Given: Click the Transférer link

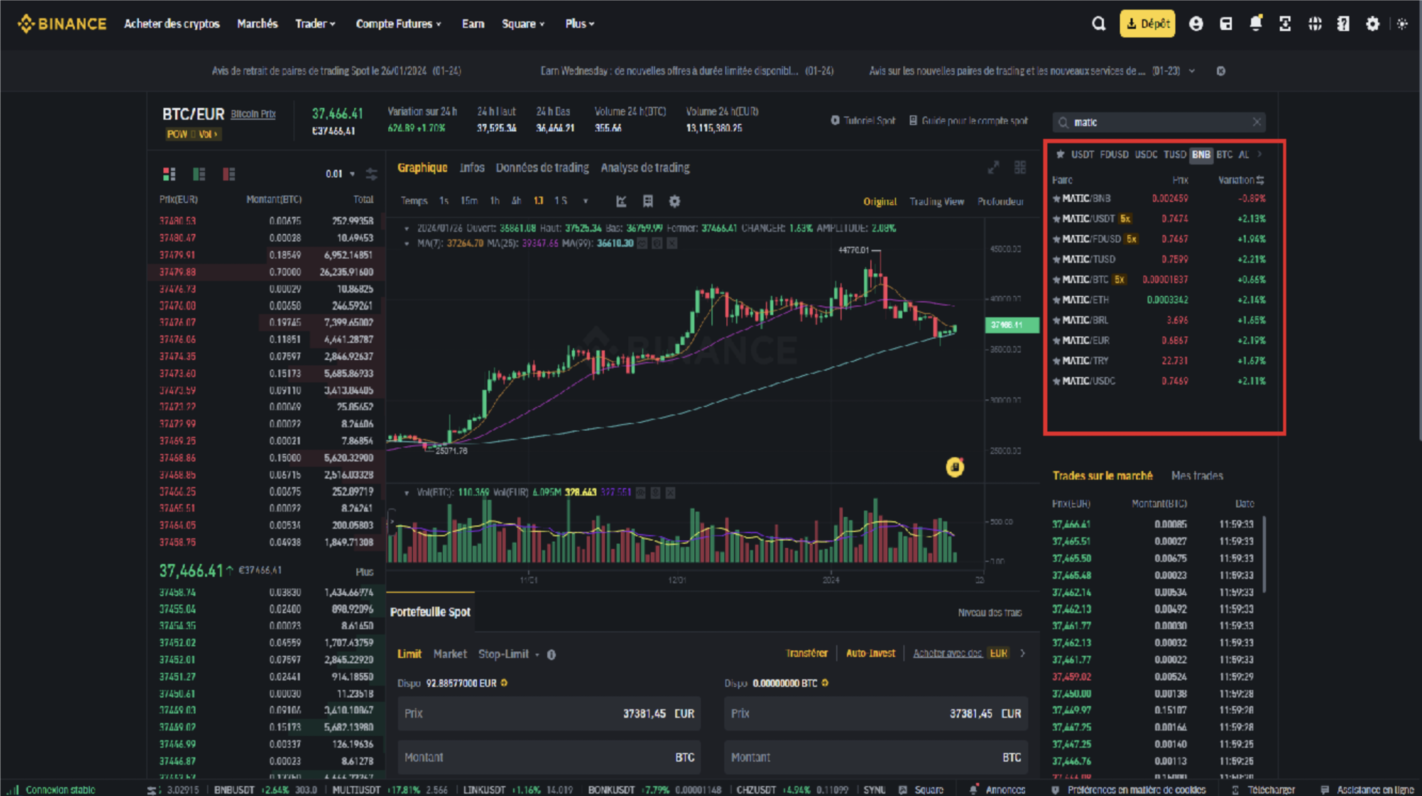Looking at the screenshot, I should (x=806, y=654).
